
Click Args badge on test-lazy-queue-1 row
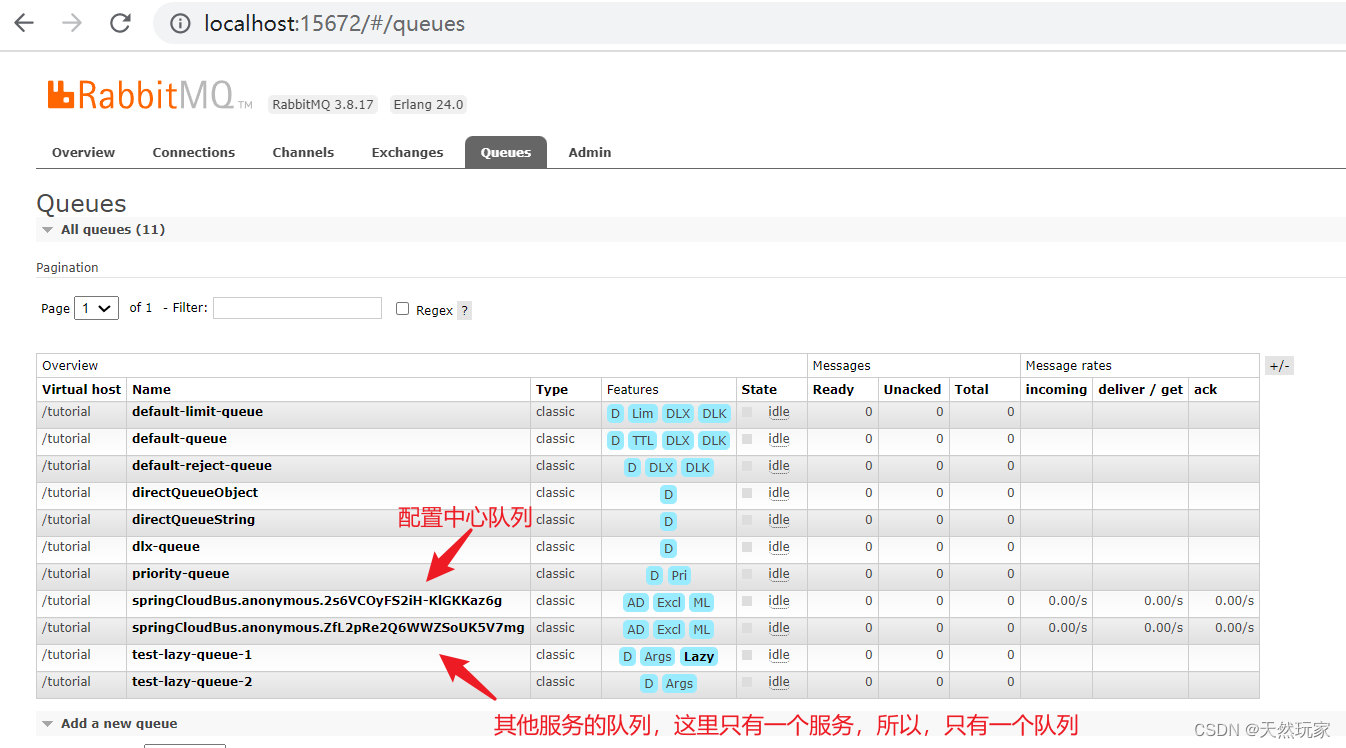pyautogui.click(x=658, y=656)
